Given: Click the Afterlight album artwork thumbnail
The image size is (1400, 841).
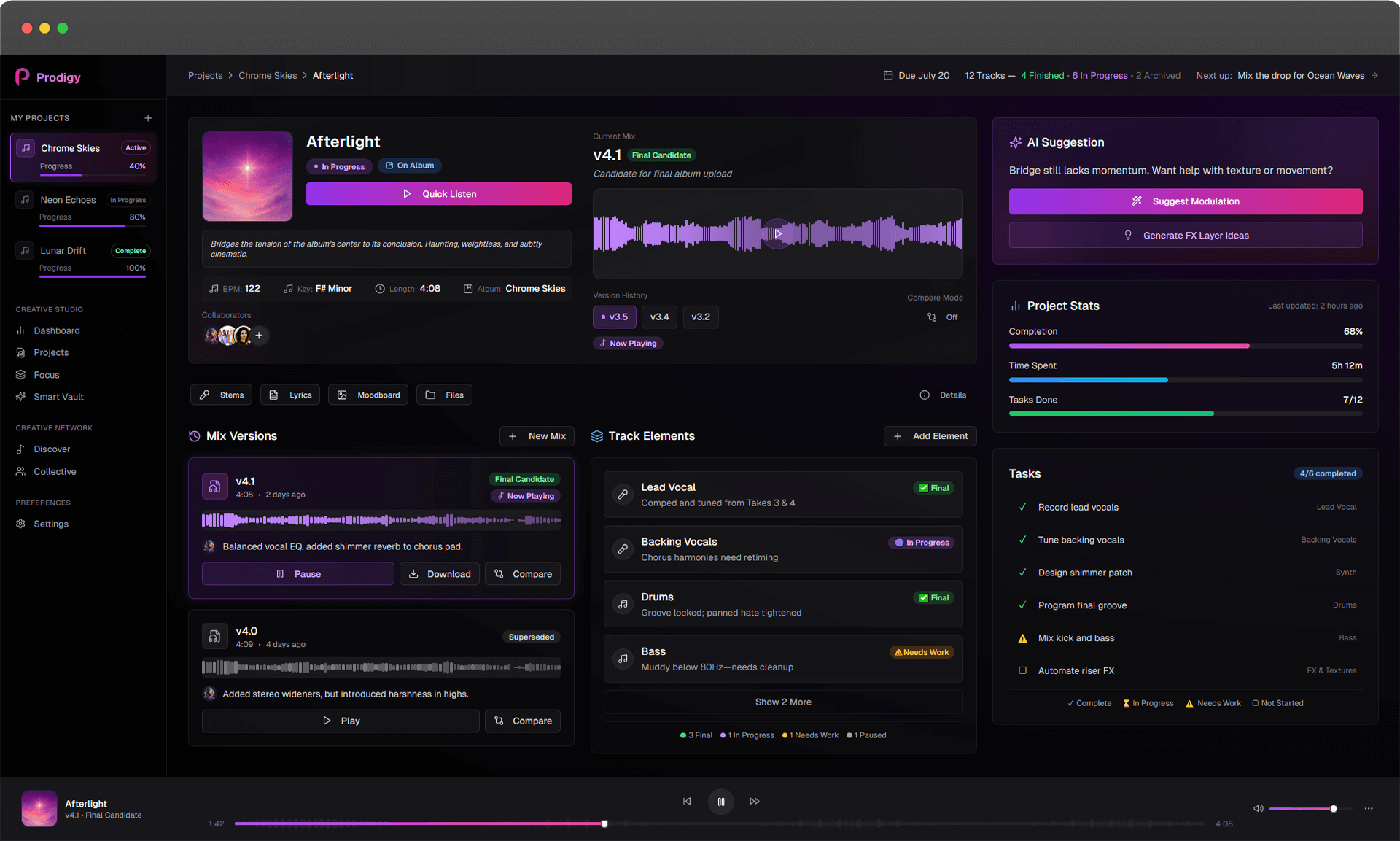Looking at the screenshot, I should click(246, 176).
